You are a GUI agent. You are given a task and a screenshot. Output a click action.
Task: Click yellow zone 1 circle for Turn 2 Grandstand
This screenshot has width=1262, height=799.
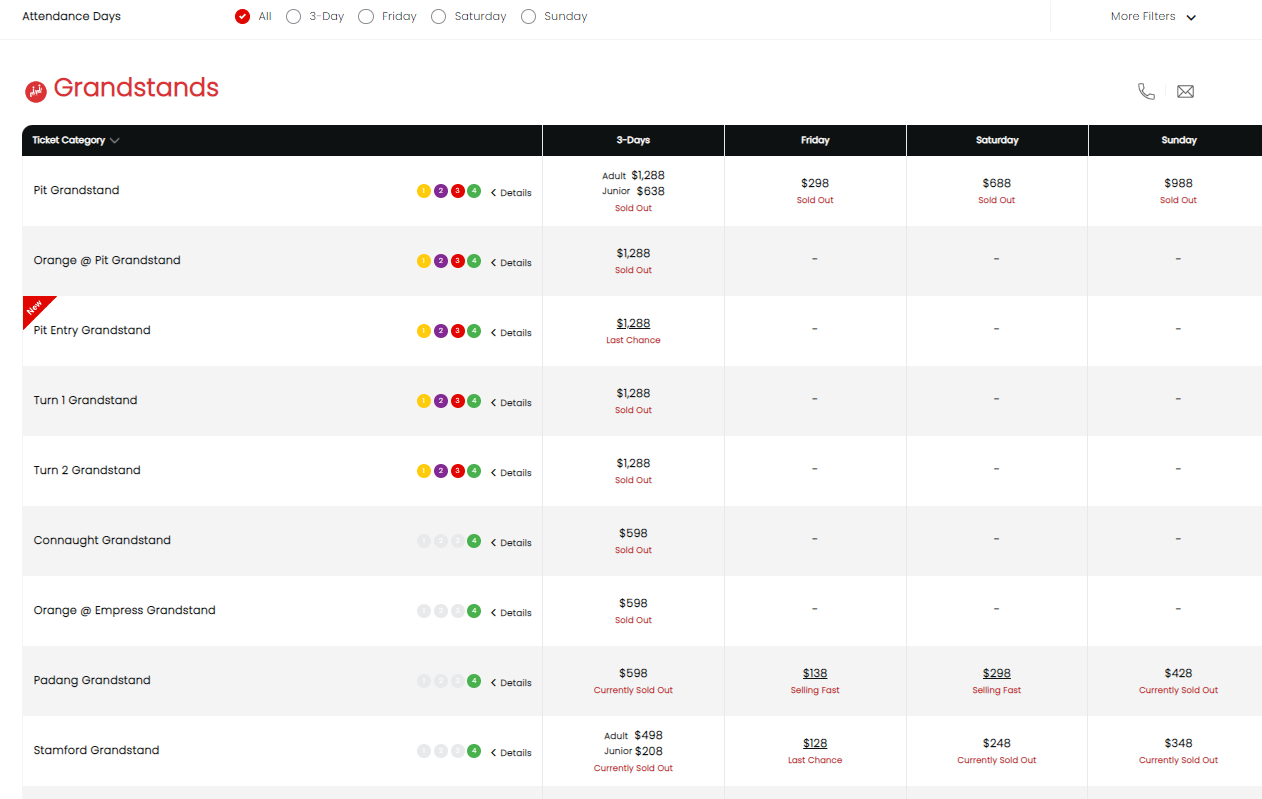424,471
